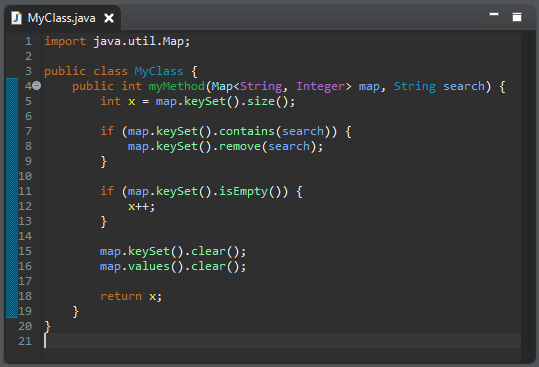
Task: Click line number 10 in the gutter
Action: click(25, 176)
